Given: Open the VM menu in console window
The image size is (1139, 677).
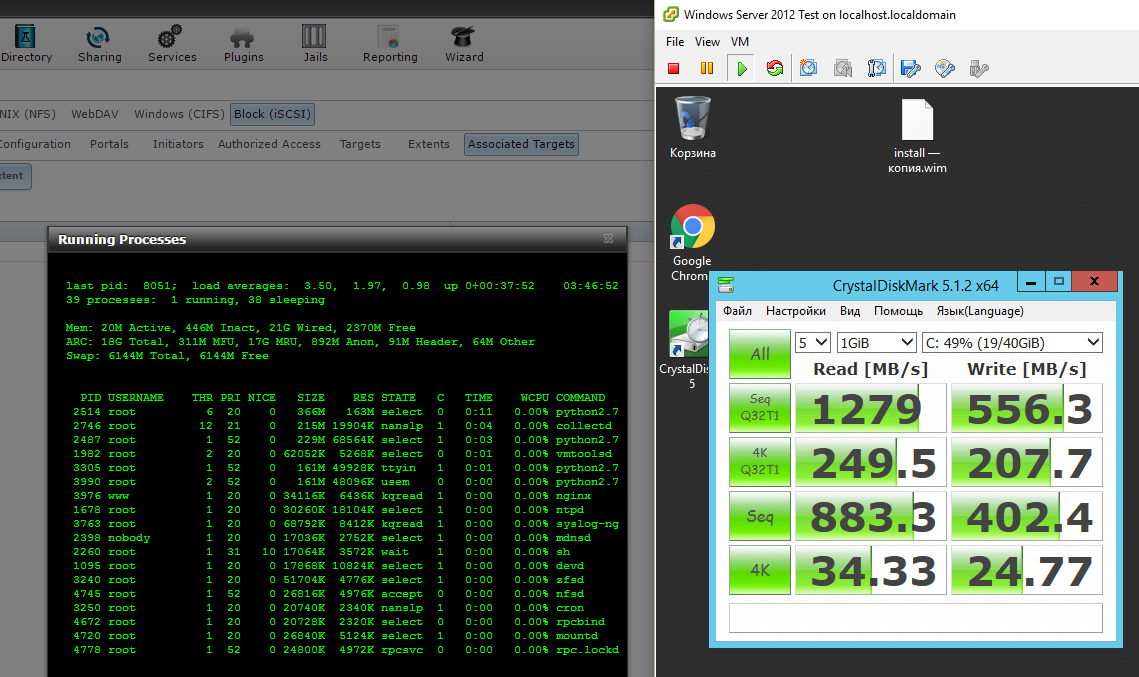Looking at the screenshot, I should tap(739, 42).
